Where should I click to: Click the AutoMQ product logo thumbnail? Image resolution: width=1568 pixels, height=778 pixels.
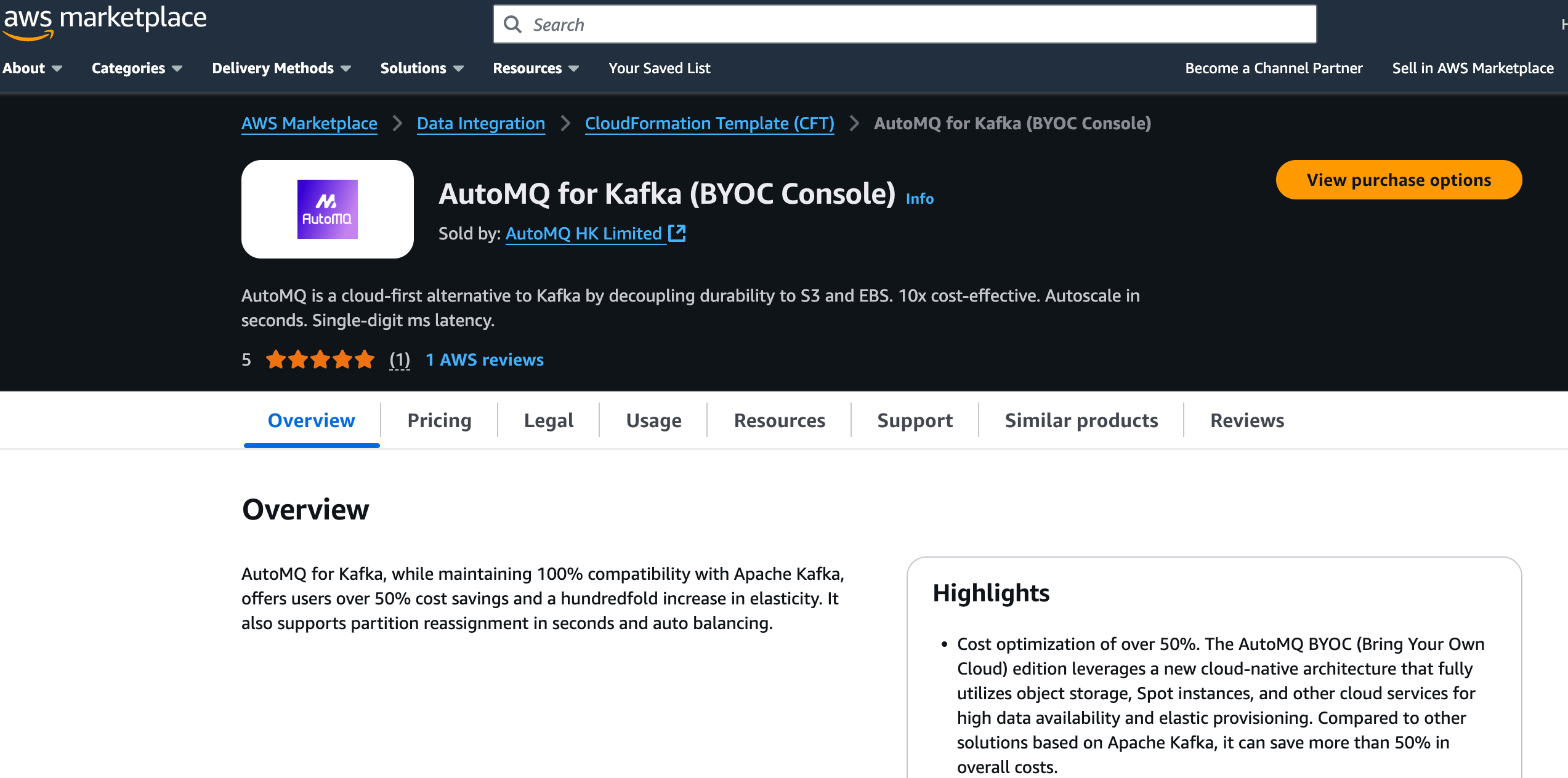tap(327, 209)
